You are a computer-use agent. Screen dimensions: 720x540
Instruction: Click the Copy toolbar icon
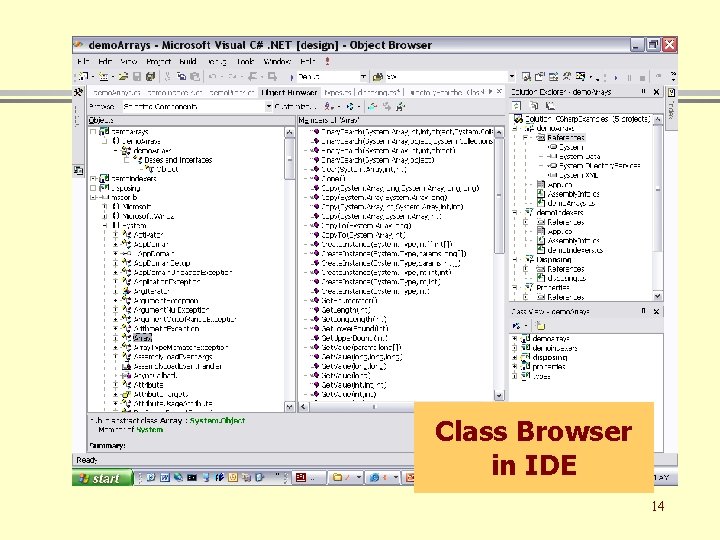coord(182,77)
